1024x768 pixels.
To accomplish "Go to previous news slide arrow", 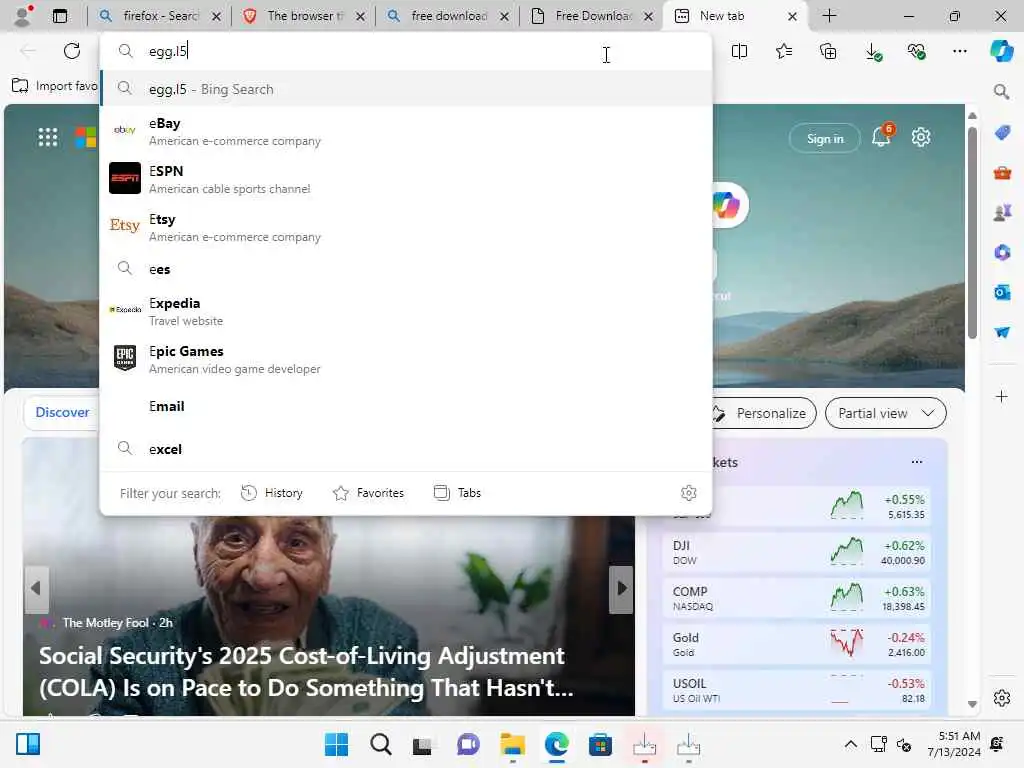I will pyautogui.click(x=36, y=588).
